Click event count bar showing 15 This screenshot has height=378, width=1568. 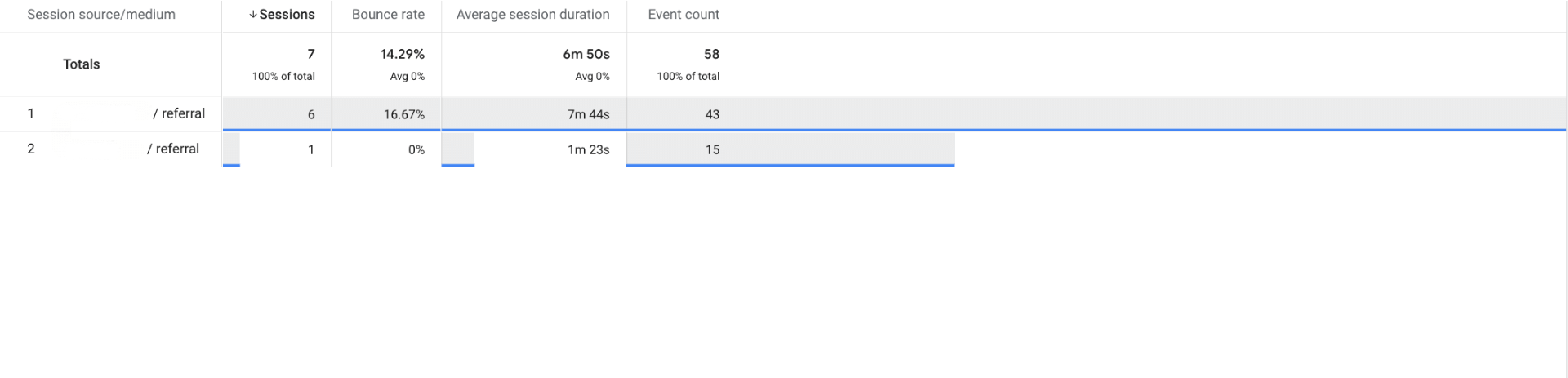(x=791, y=149)
